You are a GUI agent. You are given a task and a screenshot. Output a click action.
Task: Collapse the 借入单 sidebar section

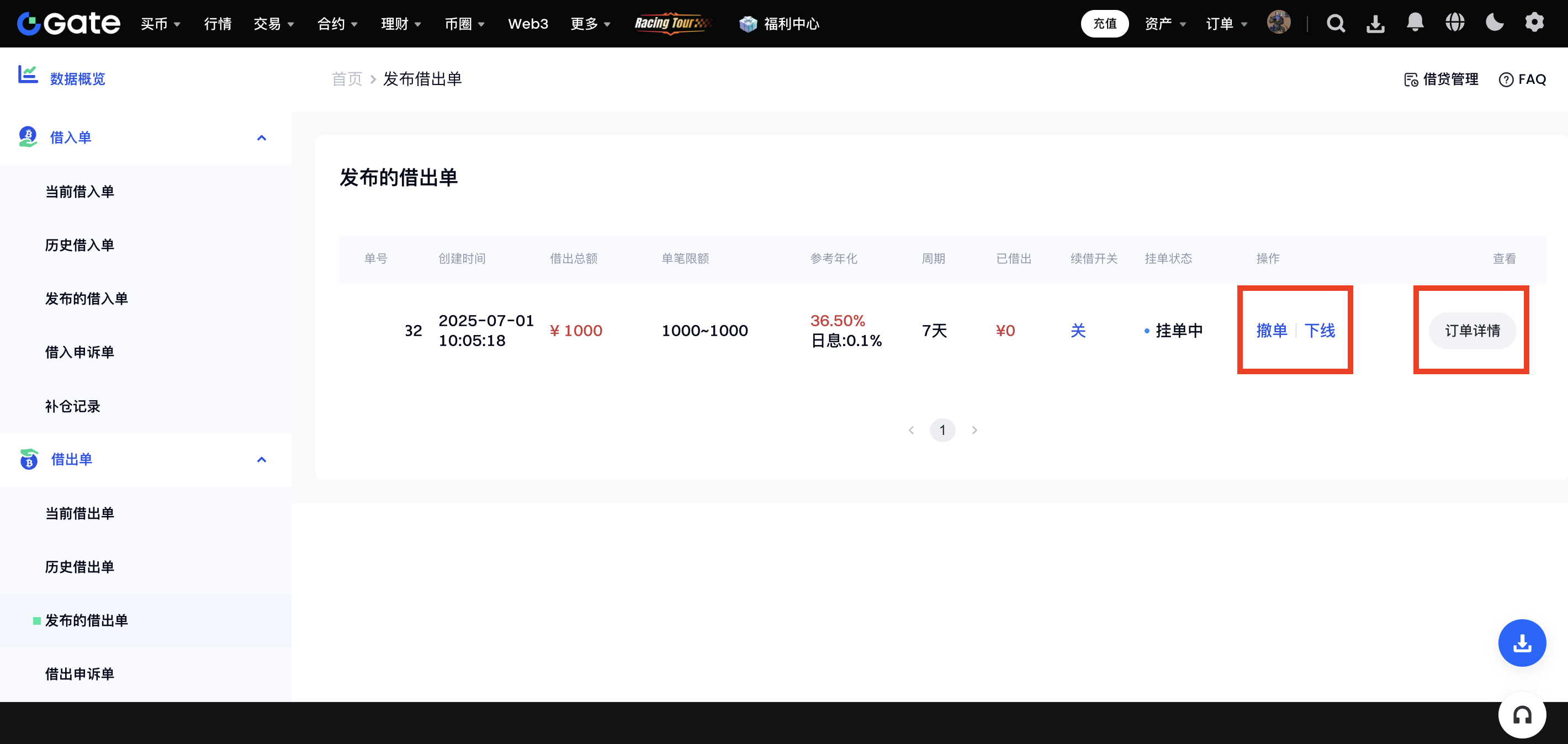pos(262,137)
